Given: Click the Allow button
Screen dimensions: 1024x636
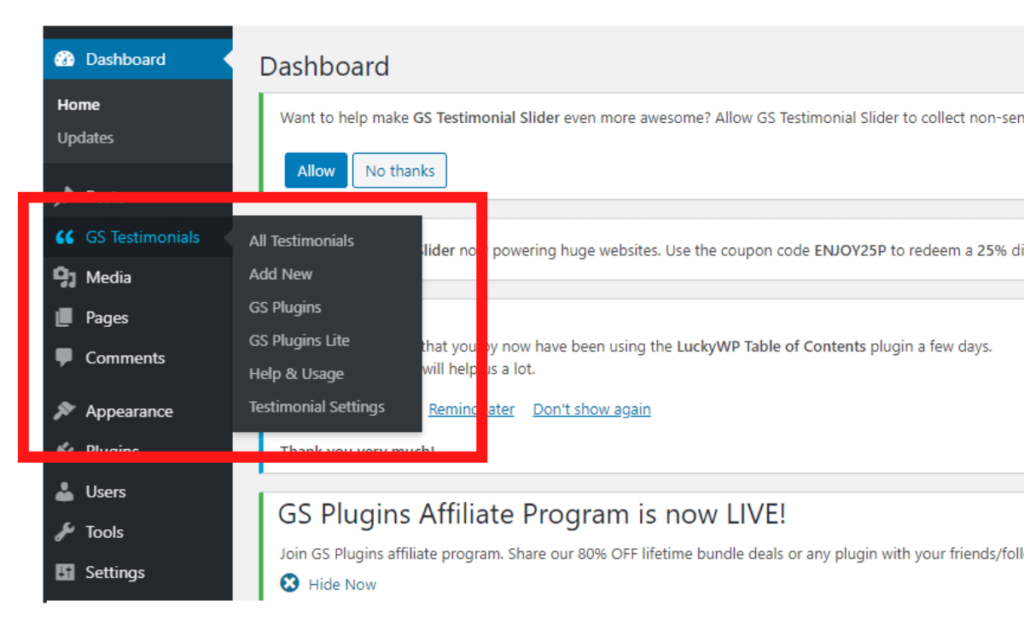Looking at the screenshot, I should click(316, 170).
